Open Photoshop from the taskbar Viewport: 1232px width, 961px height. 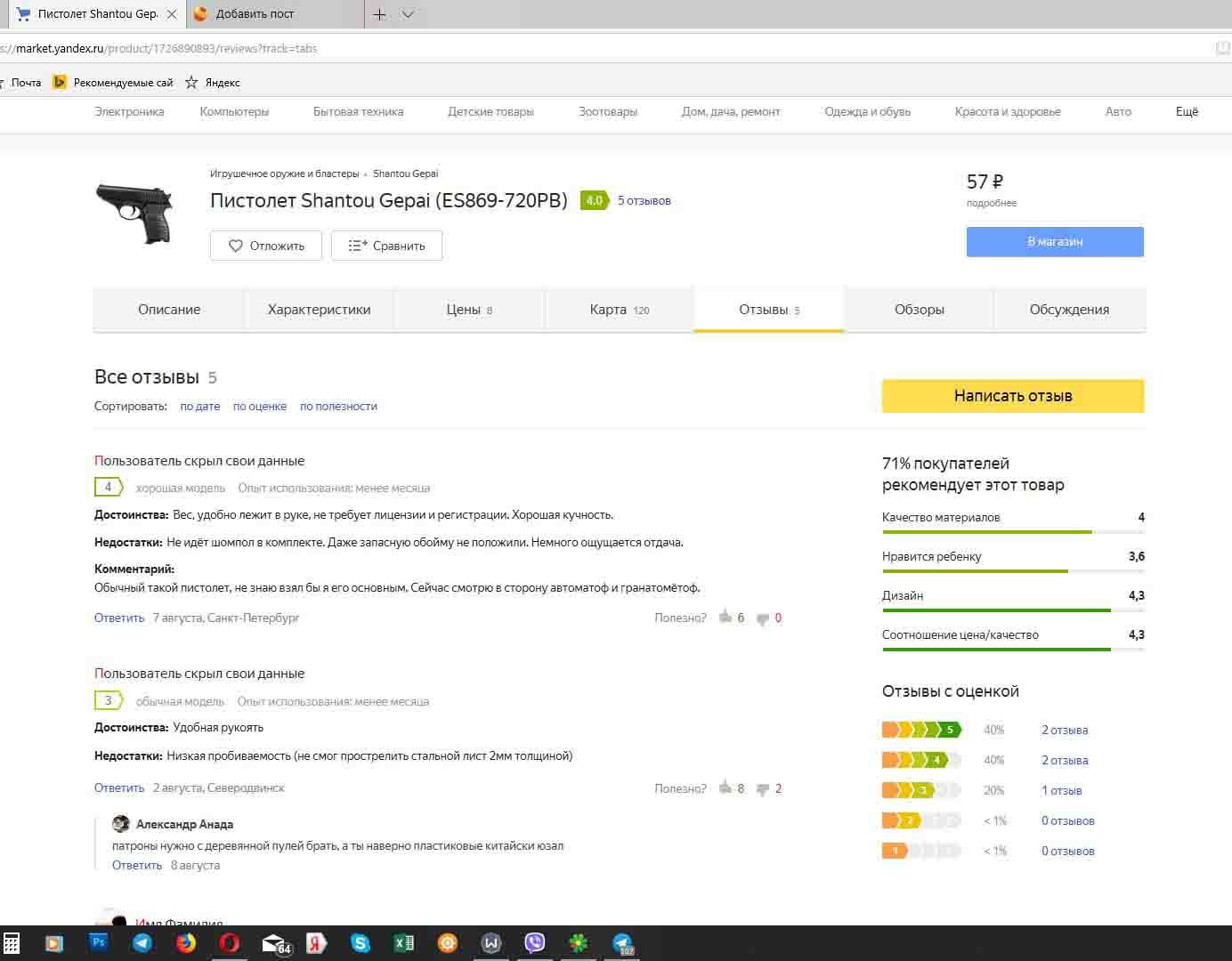click(98, 943)
